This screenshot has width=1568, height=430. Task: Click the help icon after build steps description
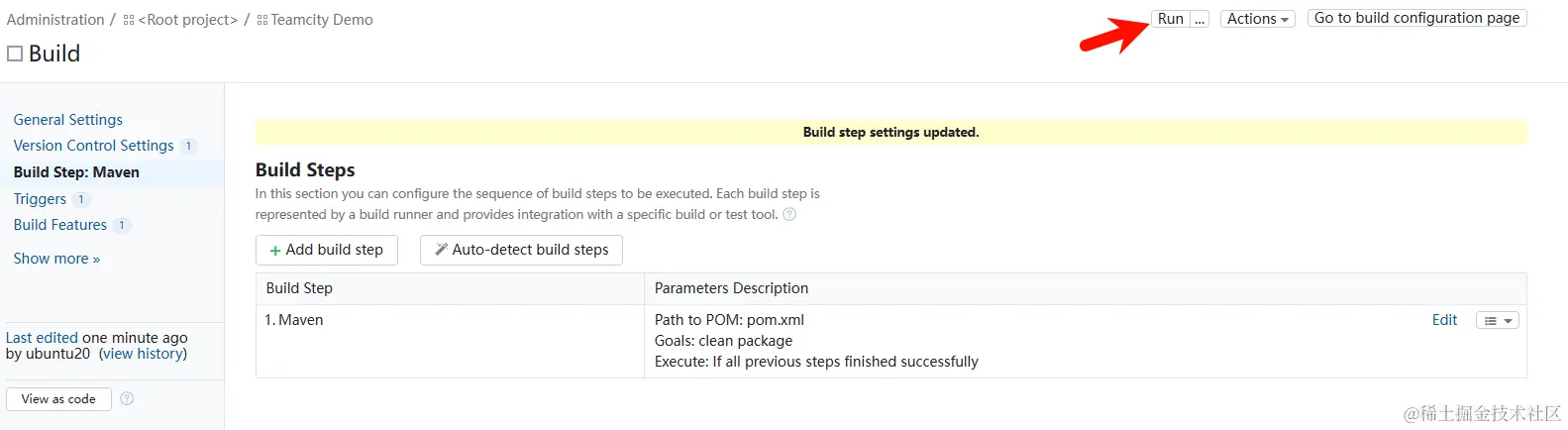[x=789, y=214]
